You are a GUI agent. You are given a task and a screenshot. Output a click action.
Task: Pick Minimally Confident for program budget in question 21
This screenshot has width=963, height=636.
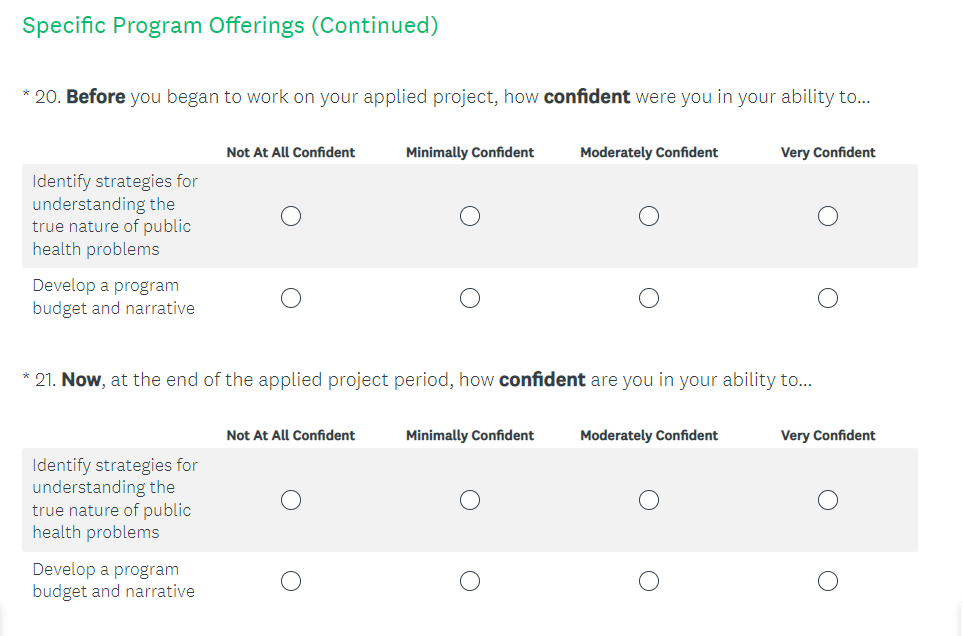(470, 581)
